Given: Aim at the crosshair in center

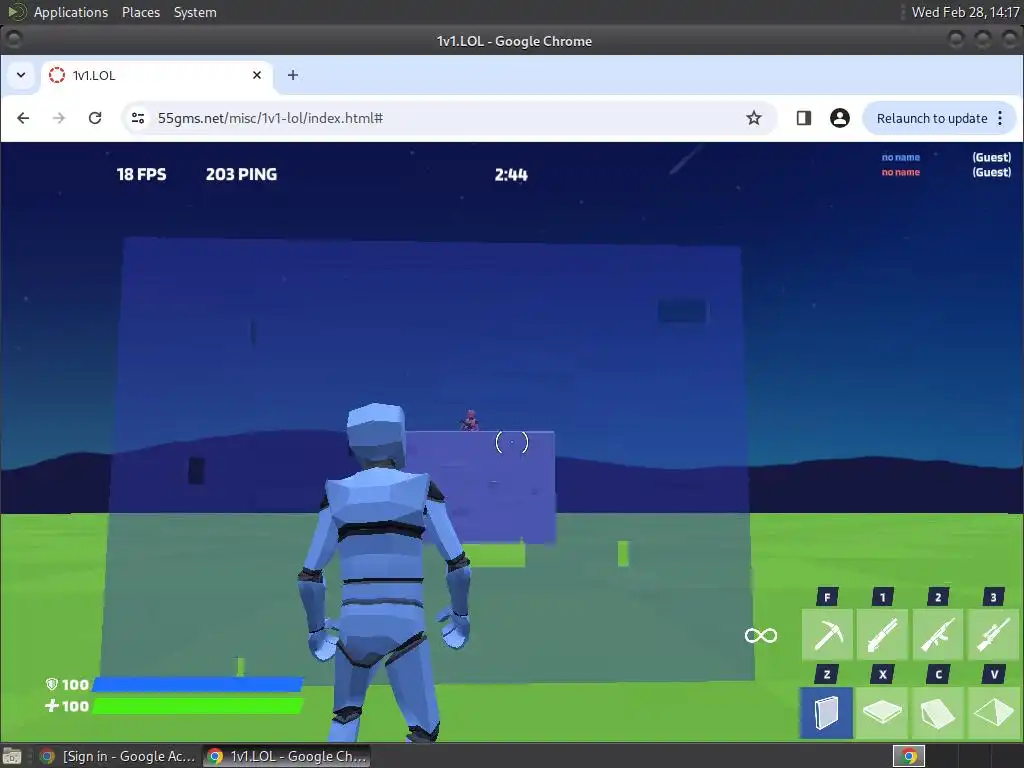Looking at the screenshot, I should tap(512, 443).
